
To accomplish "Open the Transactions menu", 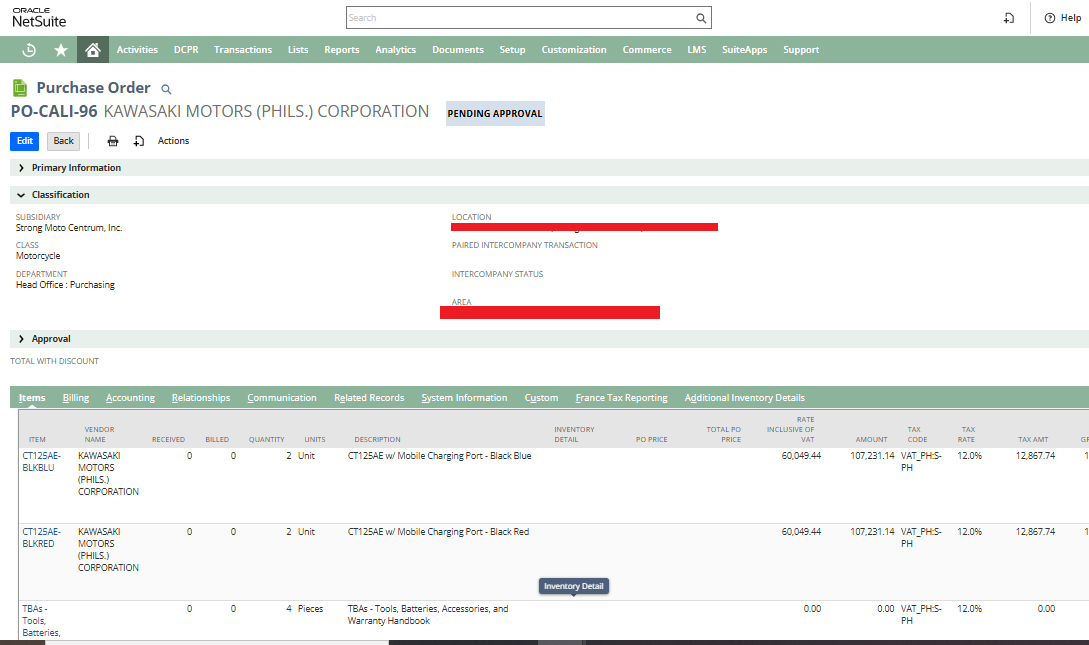I will pyautogui.click(x=243, y=50).
